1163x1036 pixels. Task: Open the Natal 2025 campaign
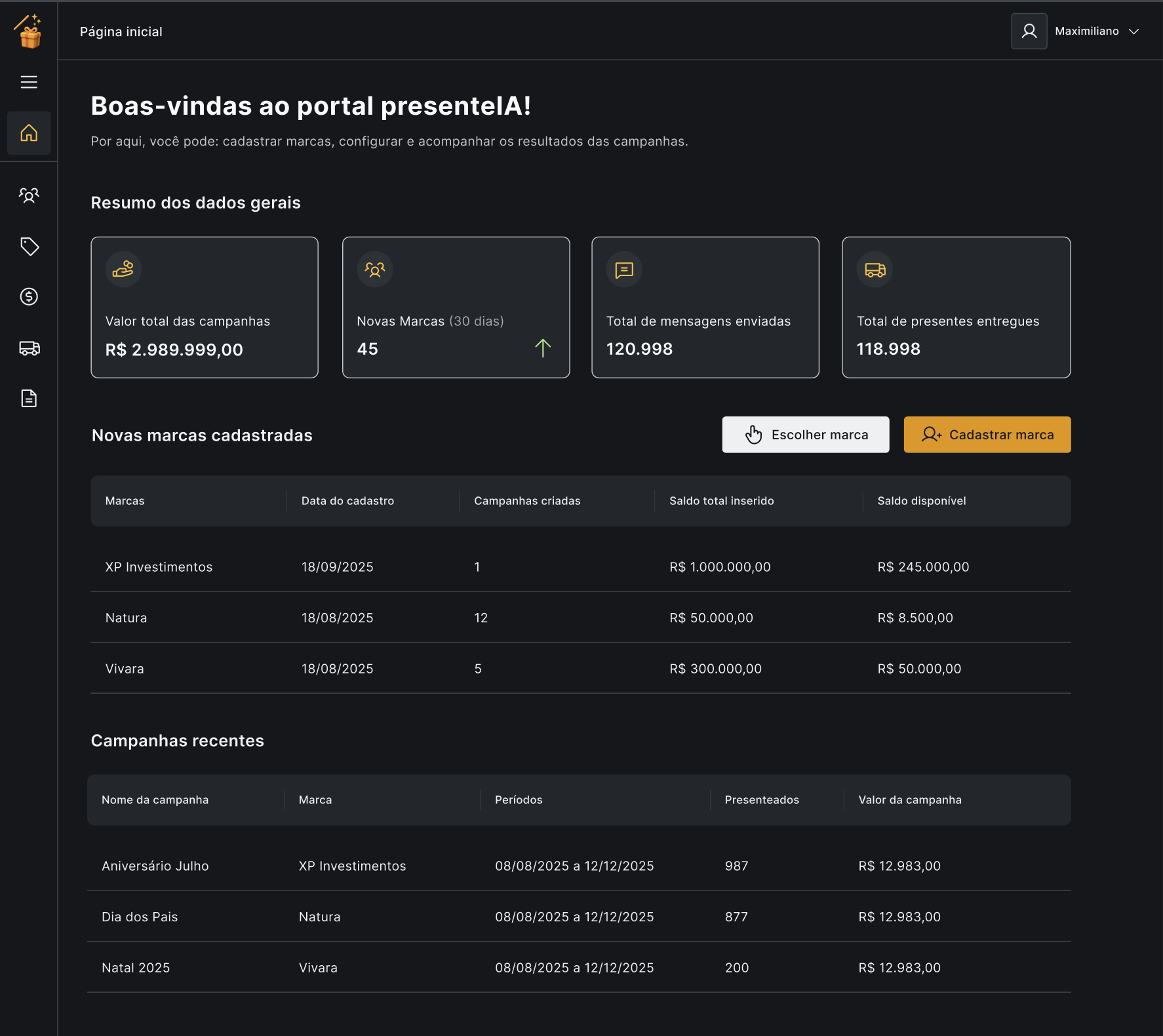point(579,968)
